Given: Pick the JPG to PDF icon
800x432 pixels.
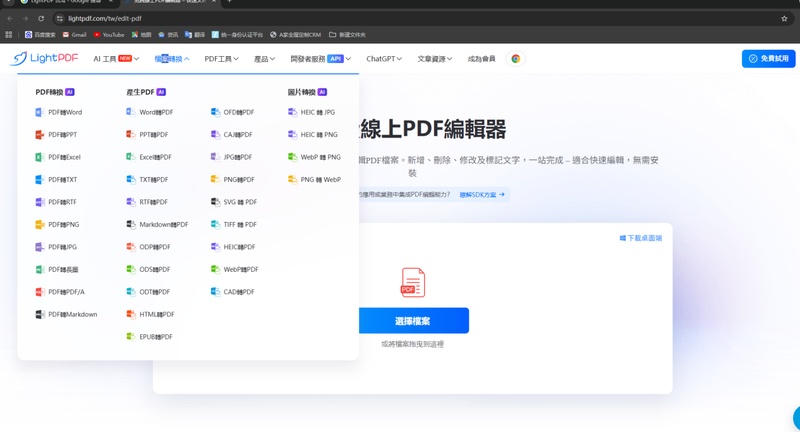Looking at the screenshot, I should pos(215,157).
